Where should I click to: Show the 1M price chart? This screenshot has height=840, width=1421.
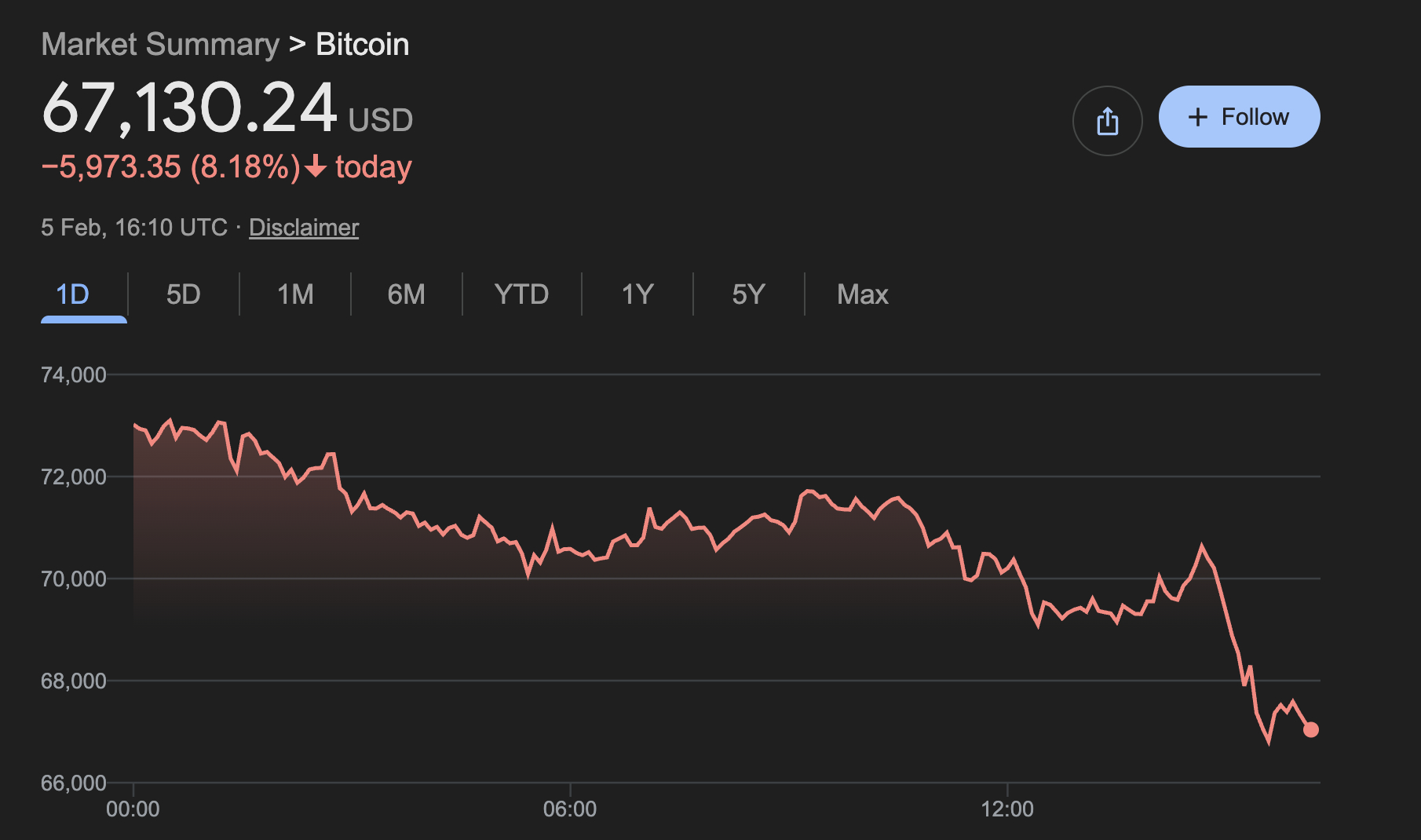point(295,294)
